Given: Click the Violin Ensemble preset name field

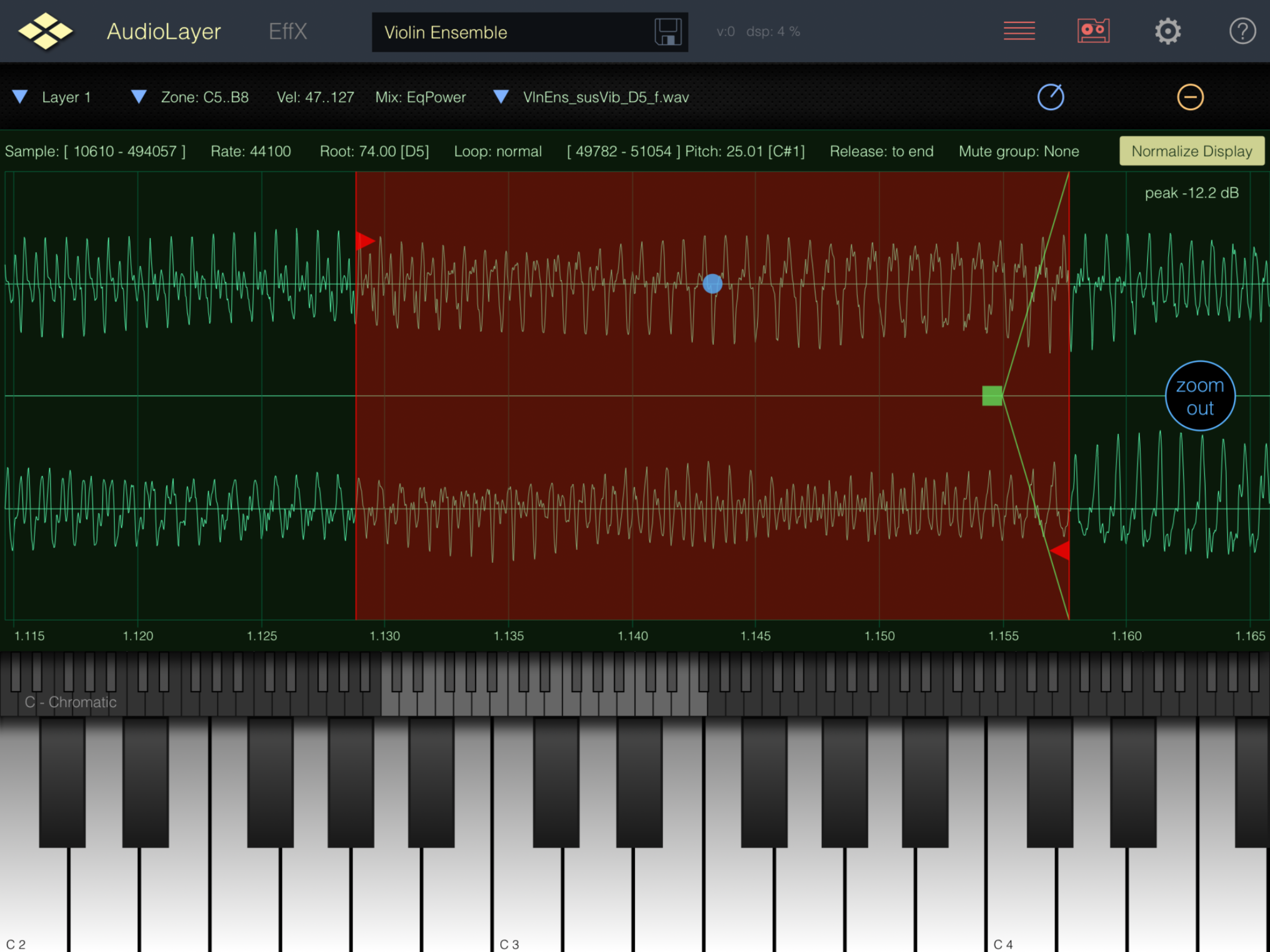Looking at the screenshot, I should click(x=511, y=33).
